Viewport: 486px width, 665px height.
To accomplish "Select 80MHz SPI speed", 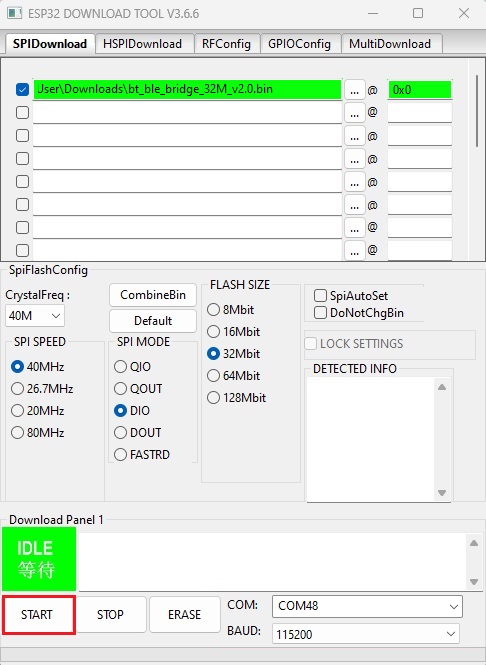I will point(37,433).
